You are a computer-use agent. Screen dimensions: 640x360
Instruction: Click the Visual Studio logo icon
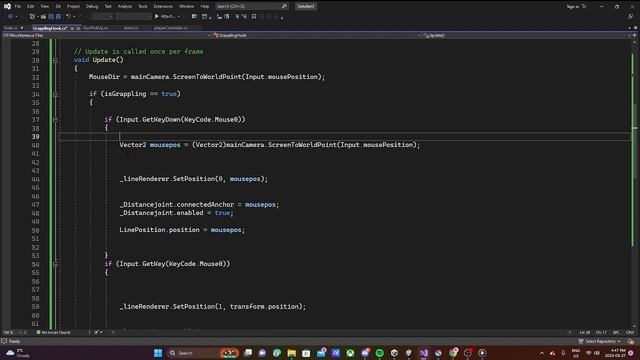coord(7,6)
